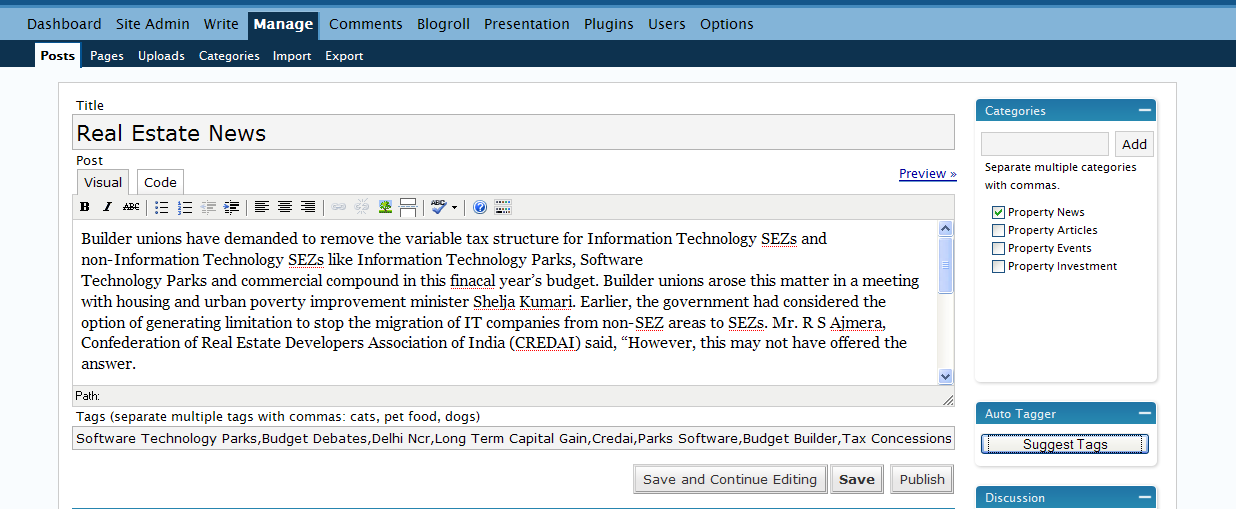This screenshot has height=509, width=1236.
Task: Insert an unordered bullet list
Action: [x=162, y=207]
